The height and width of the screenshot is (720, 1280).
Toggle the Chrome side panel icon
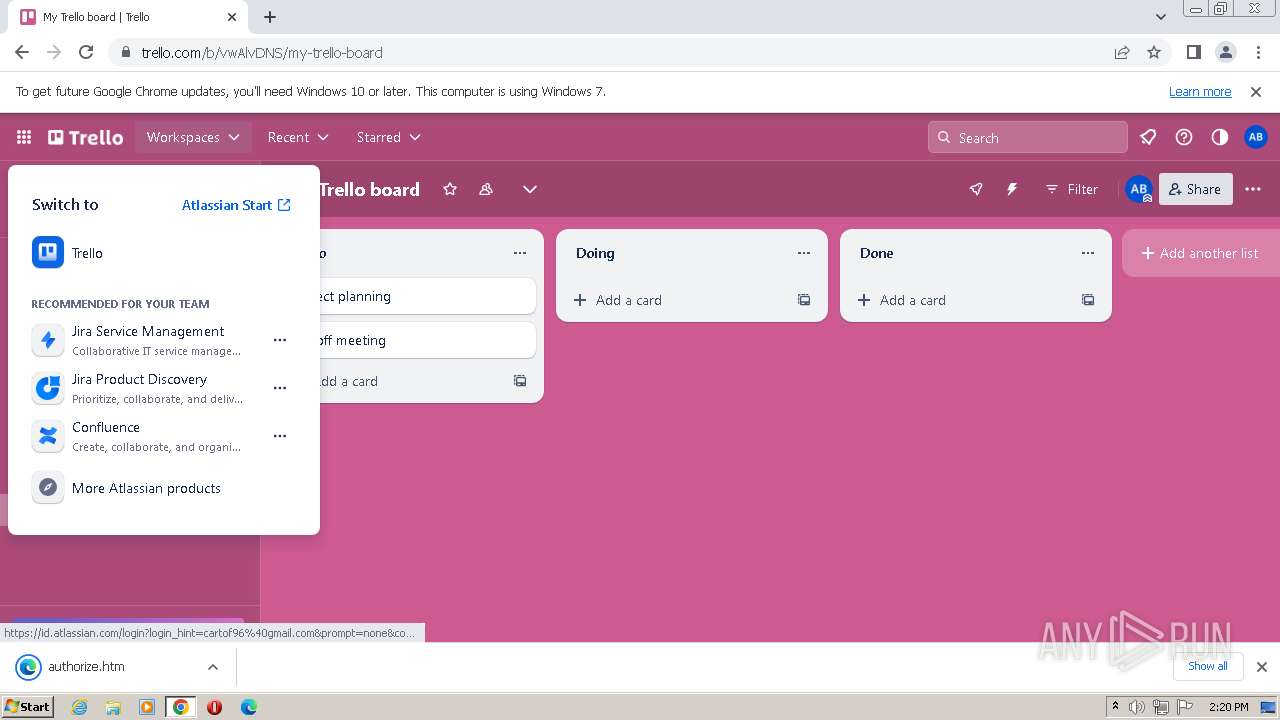(1194, 52)
